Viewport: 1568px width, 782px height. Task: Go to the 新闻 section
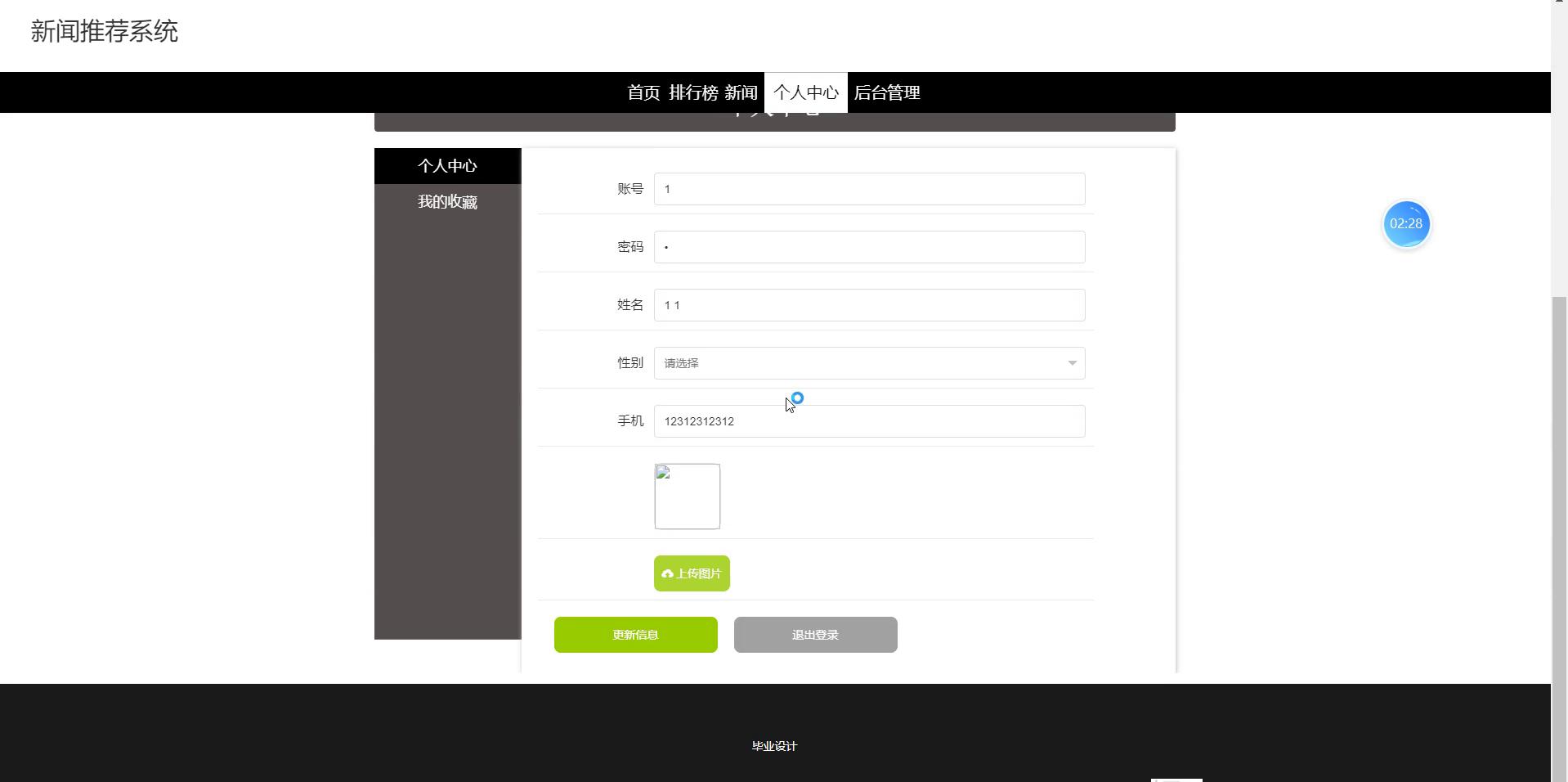coord(741,92)
